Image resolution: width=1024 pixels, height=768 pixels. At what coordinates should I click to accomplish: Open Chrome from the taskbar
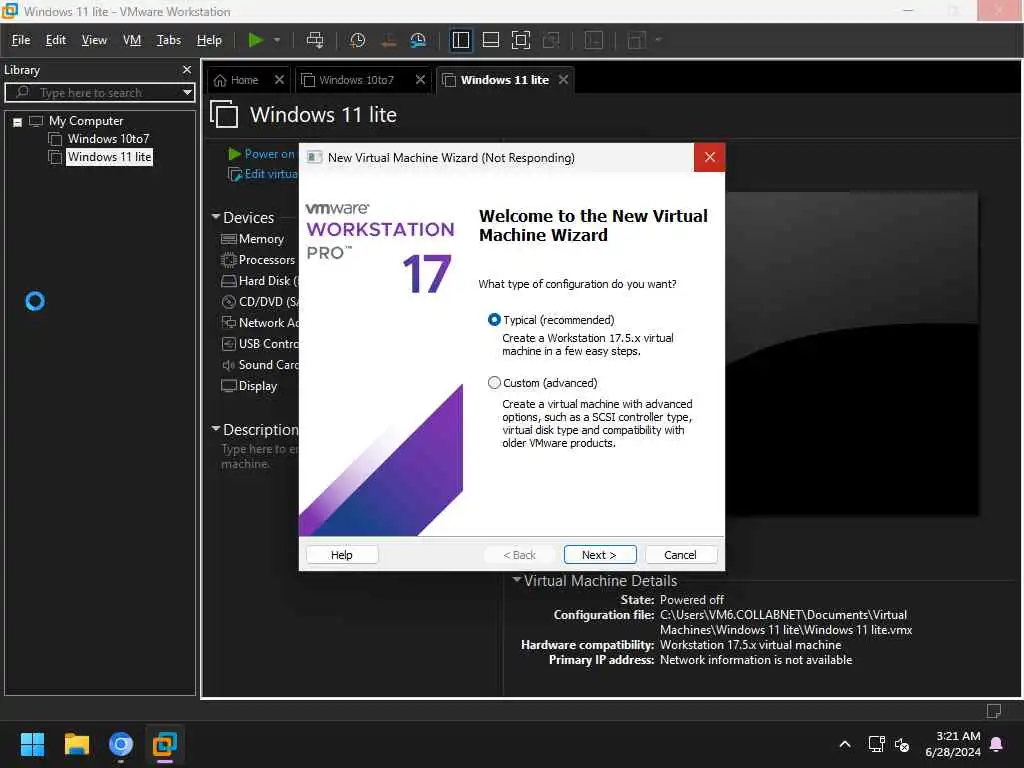[x=121, y=744]
